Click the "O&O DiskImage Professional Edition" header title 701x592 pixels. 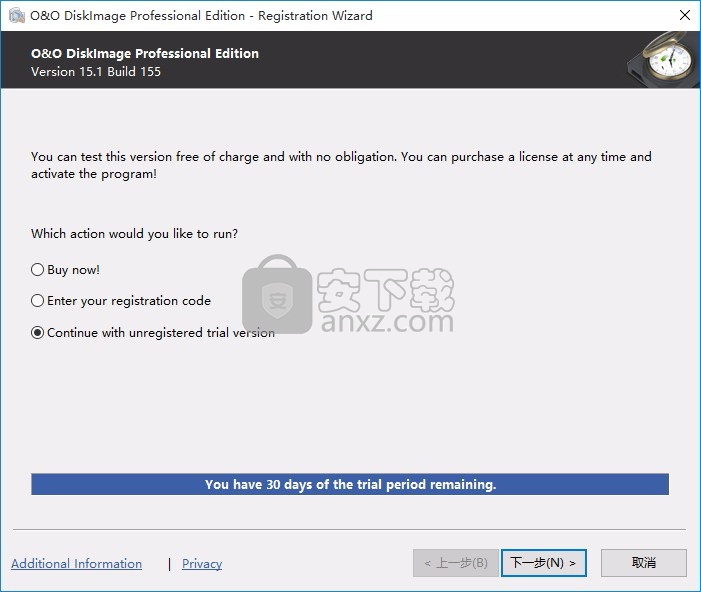[145, 53]
